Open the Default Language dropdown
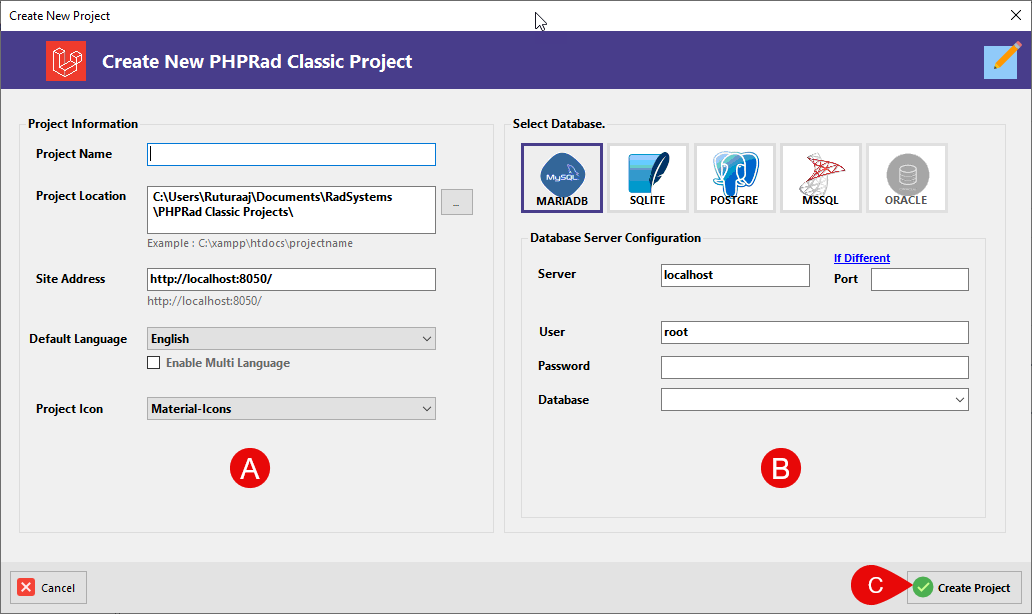The width and height of the screenshot is (1032, 614). [x=291, y=339]
